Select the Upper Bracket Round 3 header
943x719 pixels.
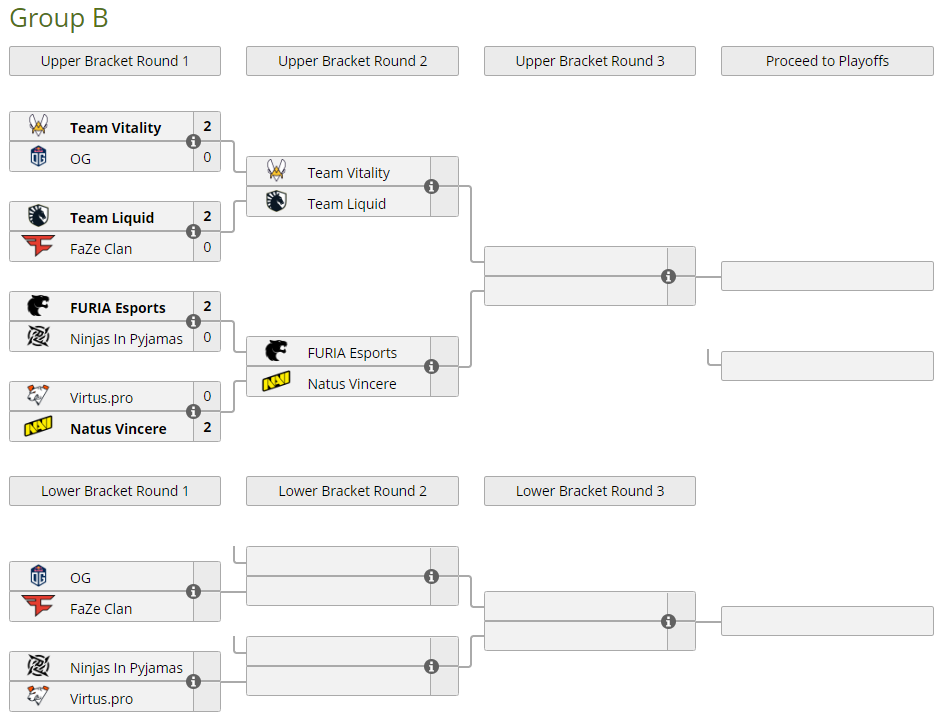pos(590,61)
